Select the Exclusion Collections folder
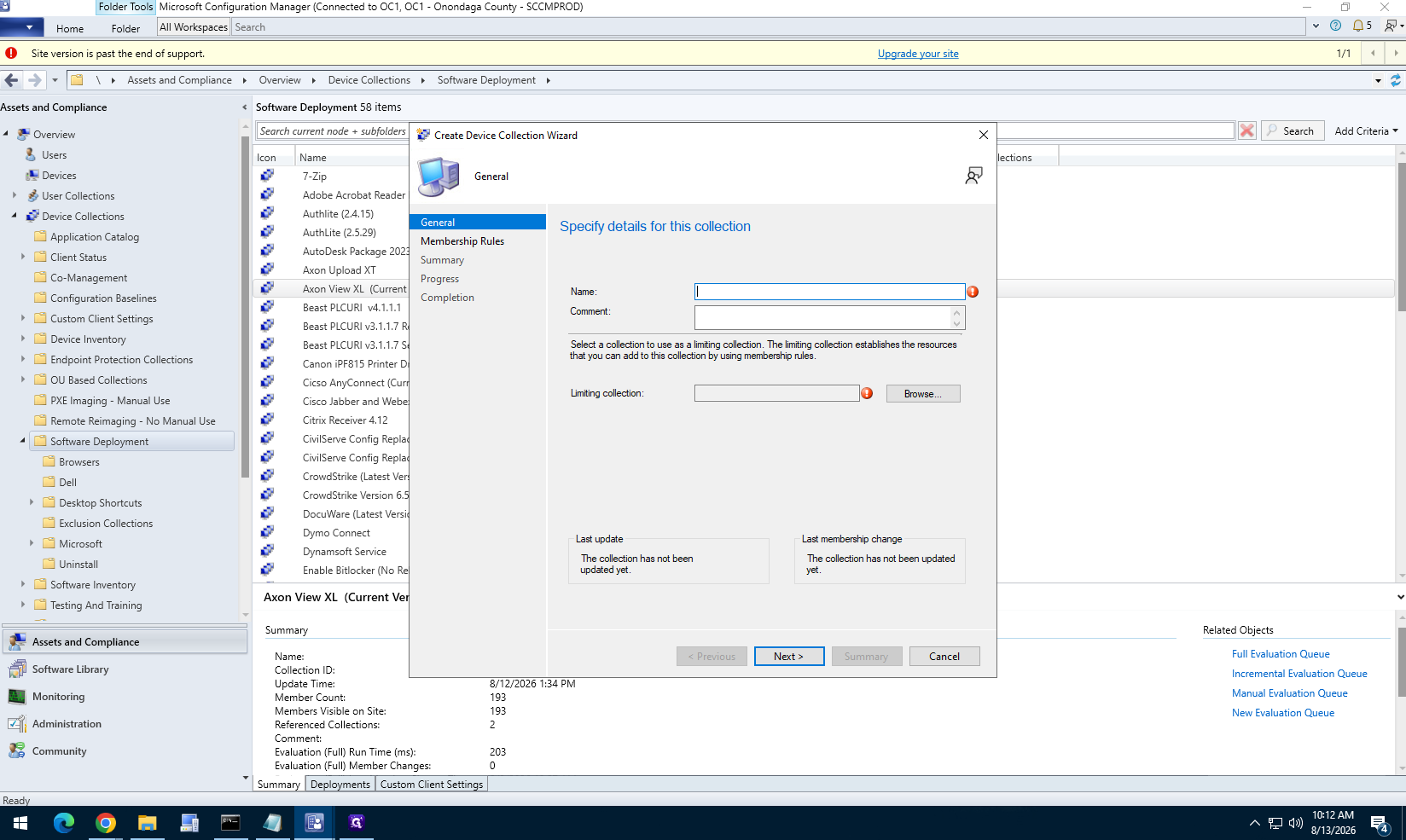This screenshot has width=1406, height=840. tap(106, 523)
